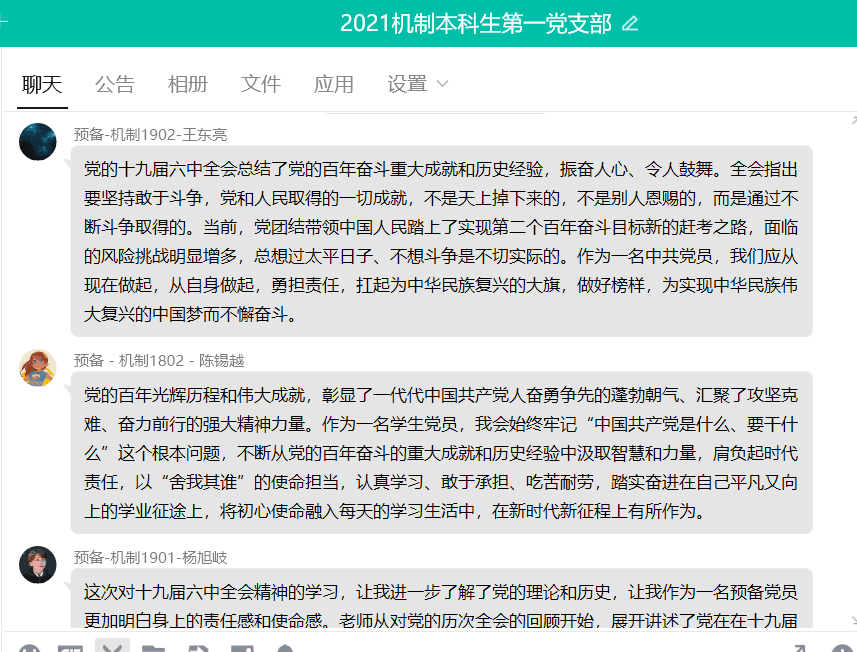The image size is (857, 652).
Task: Switch to the 文件 tab
Action: 260,85
